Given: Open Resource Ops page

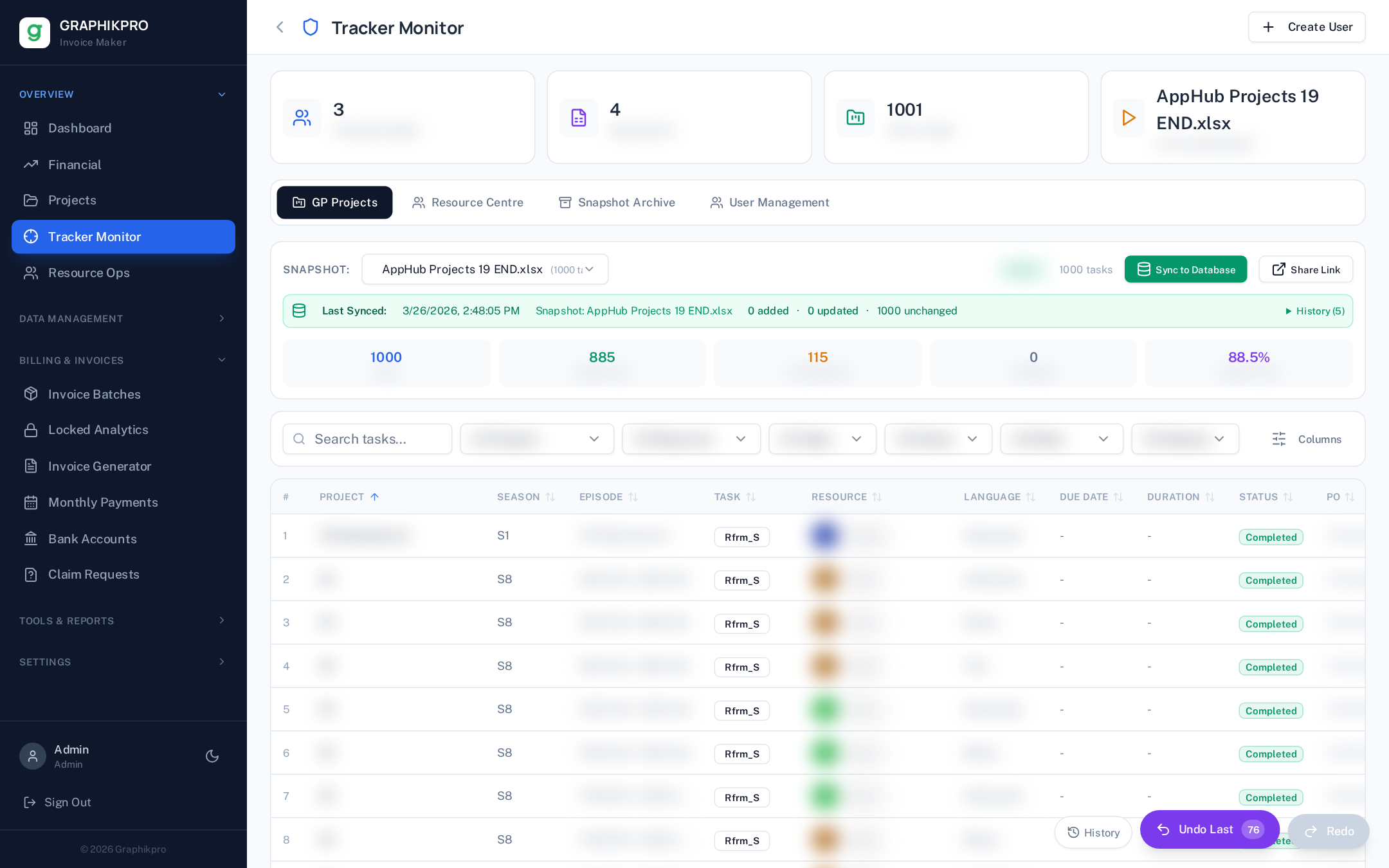Looking at the screenshot, I should tap(123, 273).
